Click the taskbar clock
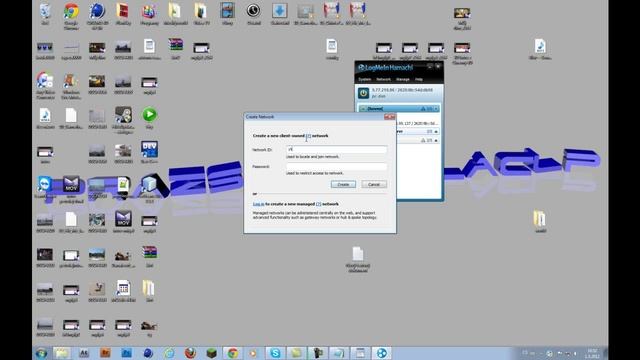640x360 pixels. click(591, 353)
